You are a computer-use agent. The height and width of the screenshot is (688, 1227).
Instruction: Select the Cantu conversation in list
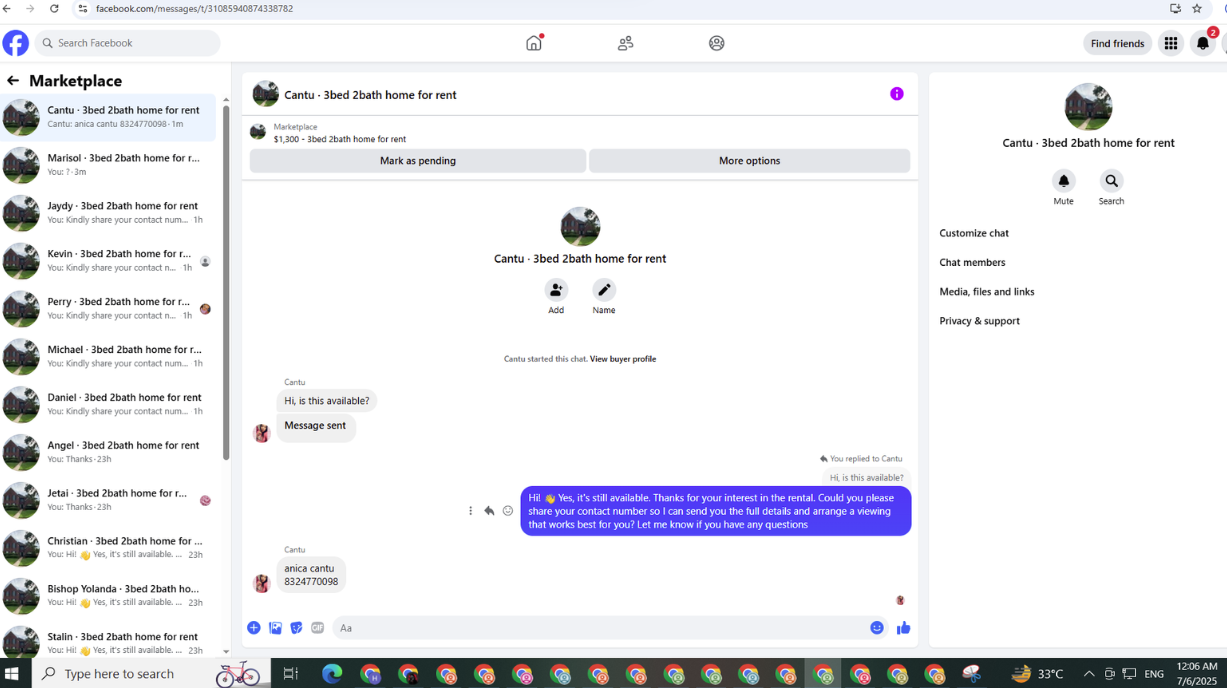coord(108,117)
